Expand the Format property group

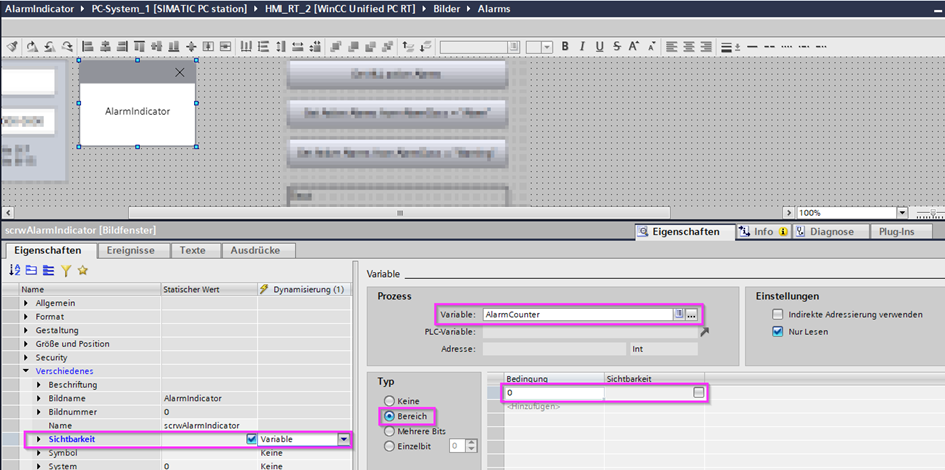pos(26,316)
